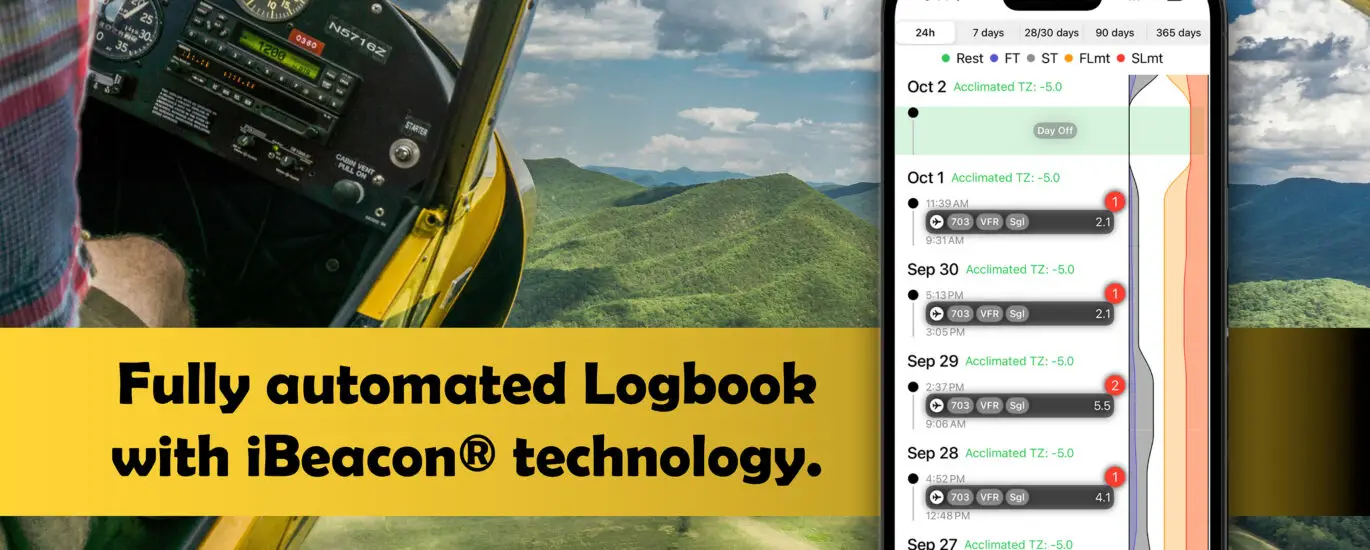Viewport: 1370px width, 550px height.
Task: Click the 3:05 PM time on Sep 30
Action: (x=945, y=332)
